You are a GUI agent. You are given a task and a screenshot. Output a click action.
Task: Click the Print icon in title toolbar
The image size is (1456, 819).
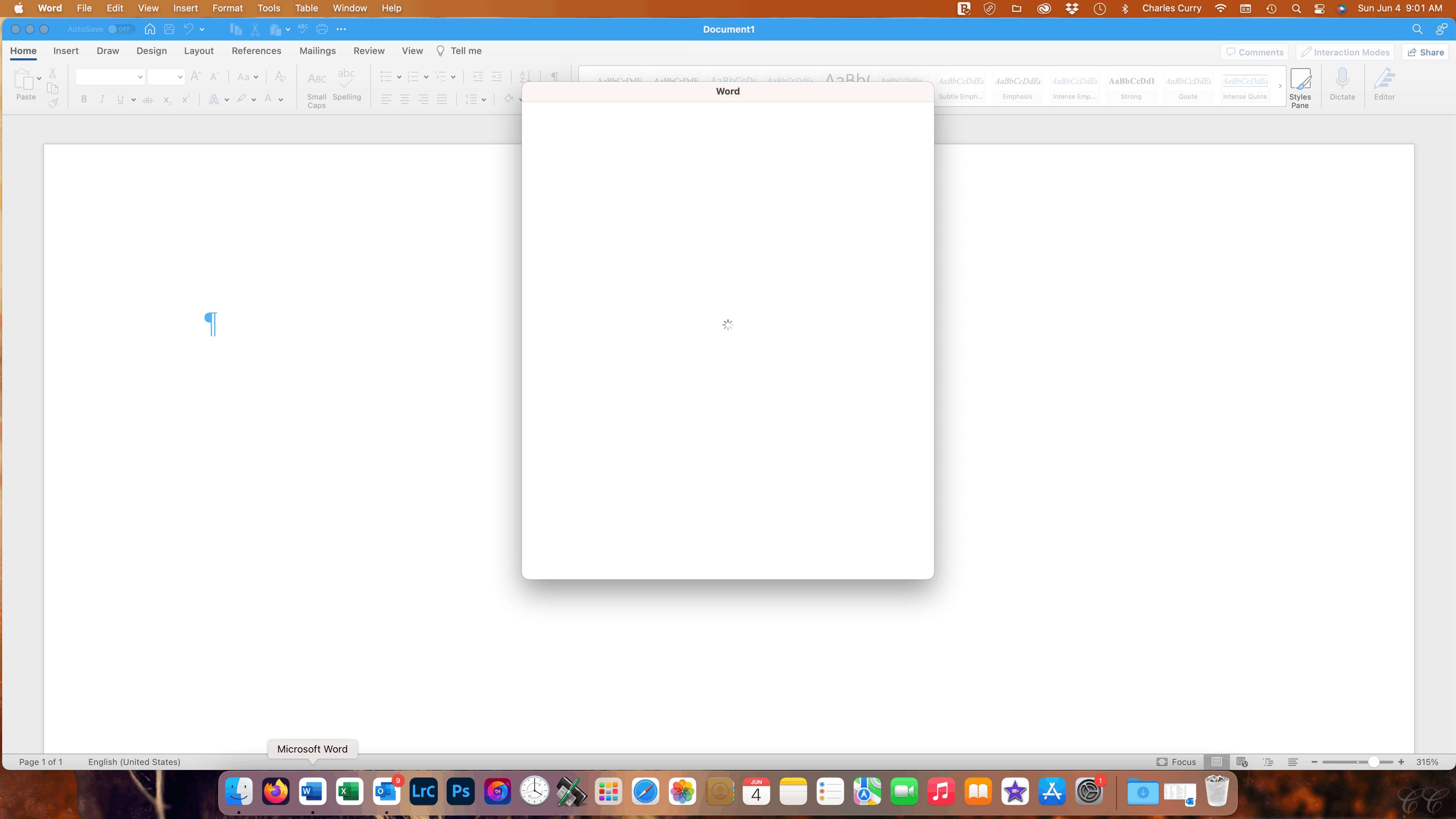pyautogui.click(x=322, y=29)
